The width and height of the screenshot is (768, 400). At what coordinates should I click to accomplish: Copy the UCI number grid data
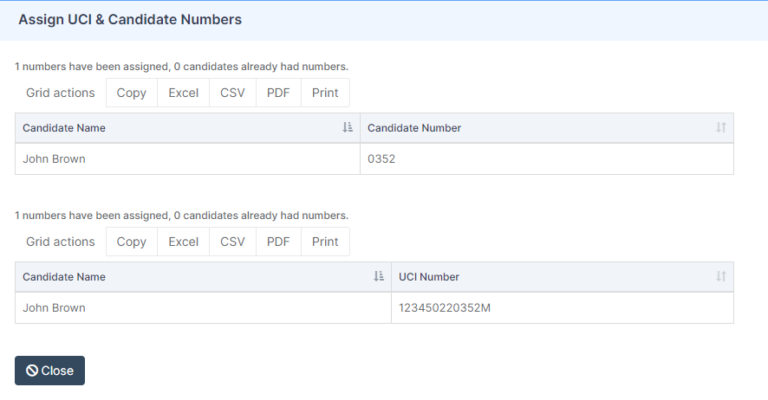pos(131,242)
